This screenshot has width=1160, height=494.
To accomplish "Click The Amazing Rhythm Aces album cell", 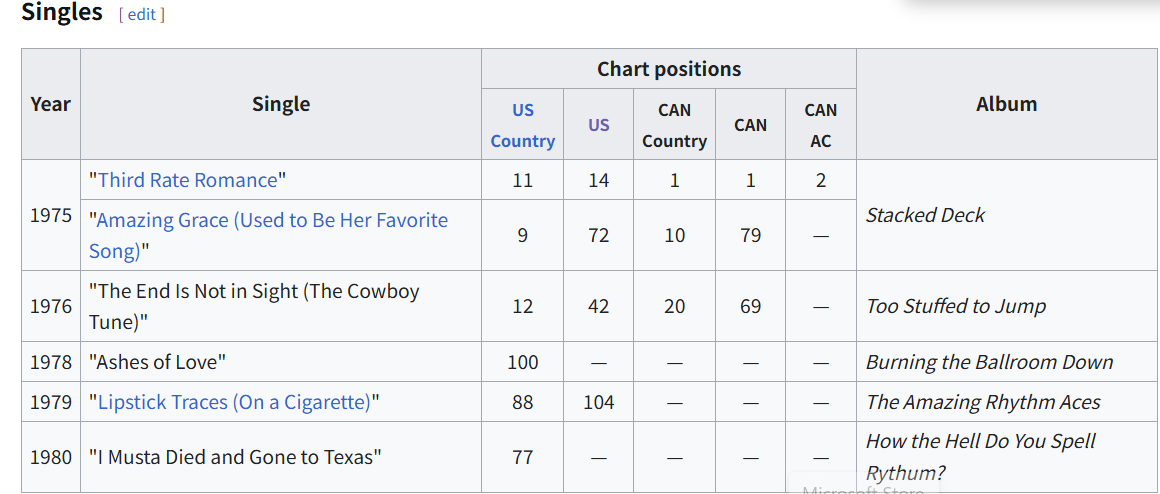I will point(983,402).
